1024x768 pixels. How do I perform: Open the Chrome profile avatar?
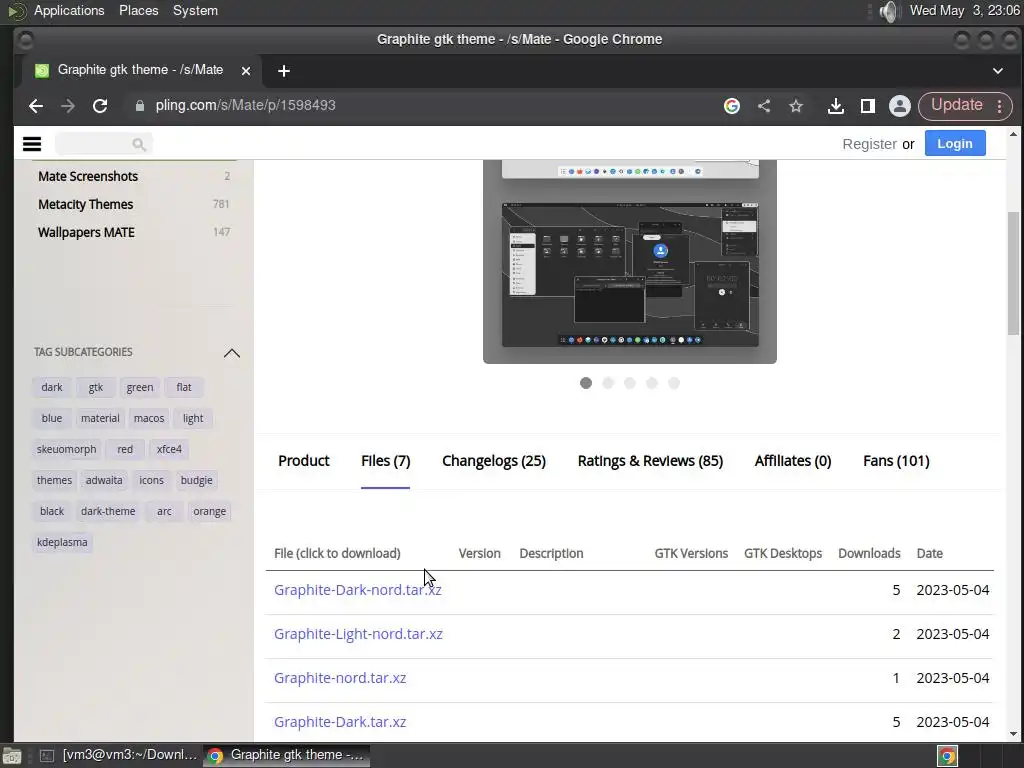coord(900,106)
